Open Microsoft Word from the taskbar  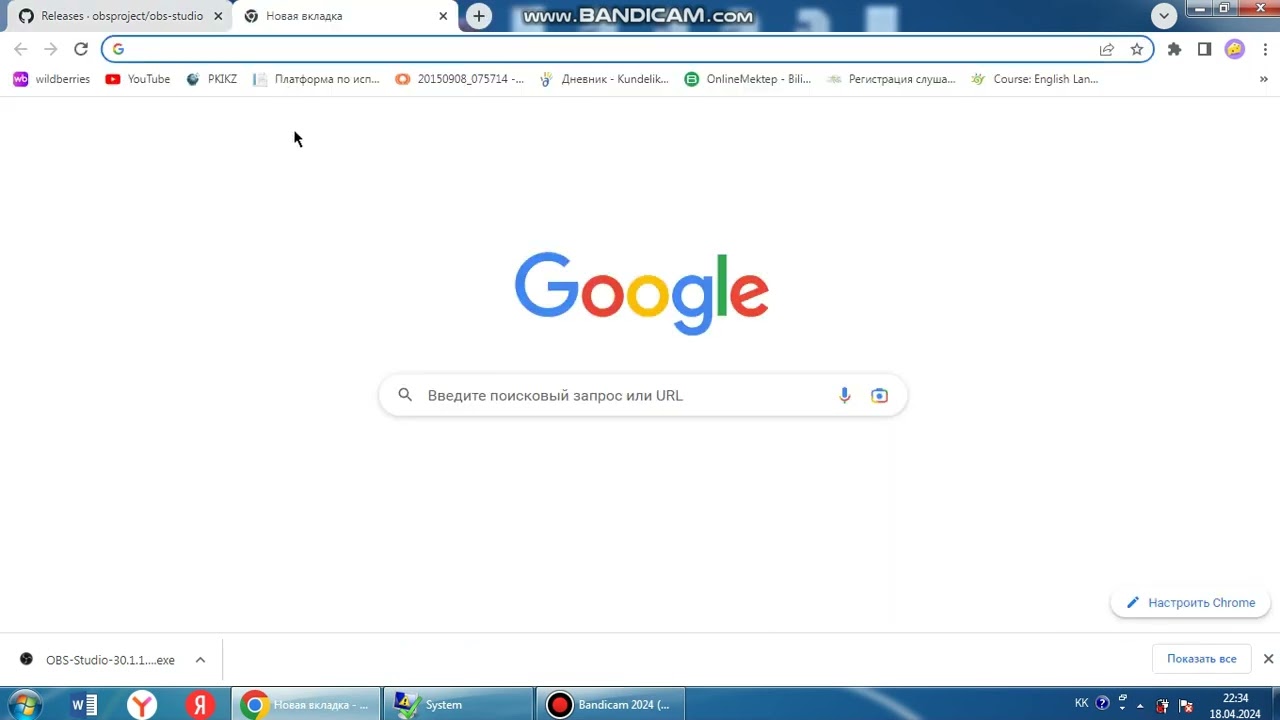pos(85,704)
